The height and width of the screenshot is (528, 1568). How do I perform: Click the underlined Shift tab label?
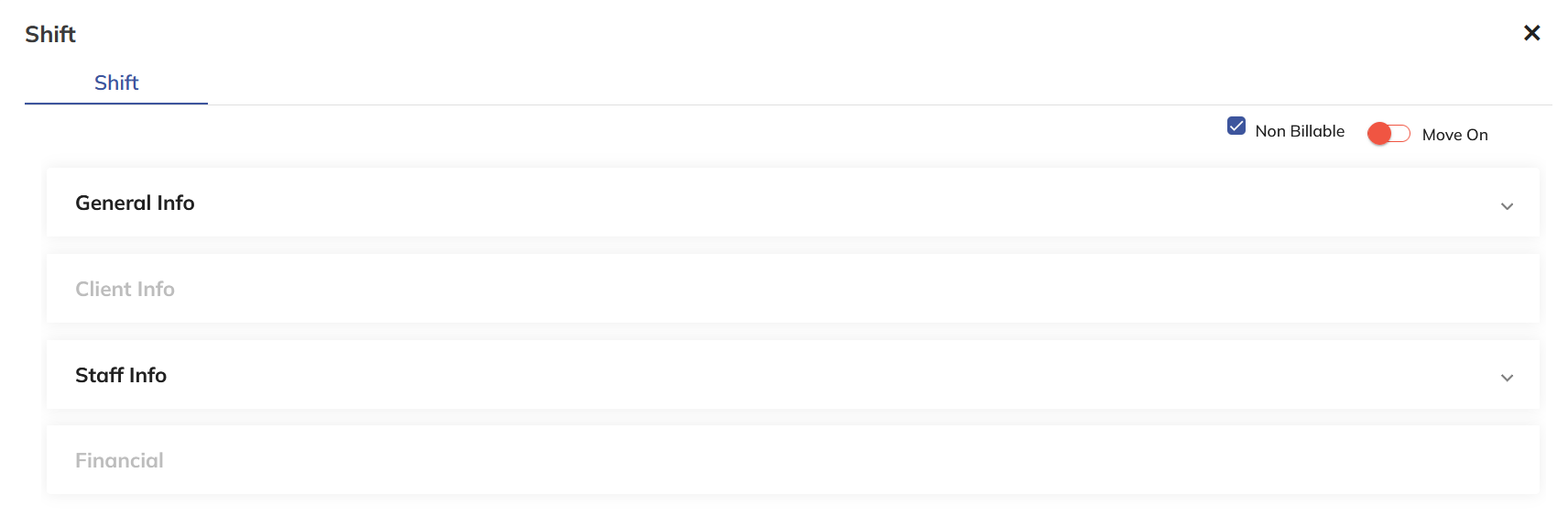(x=116, y=83)
